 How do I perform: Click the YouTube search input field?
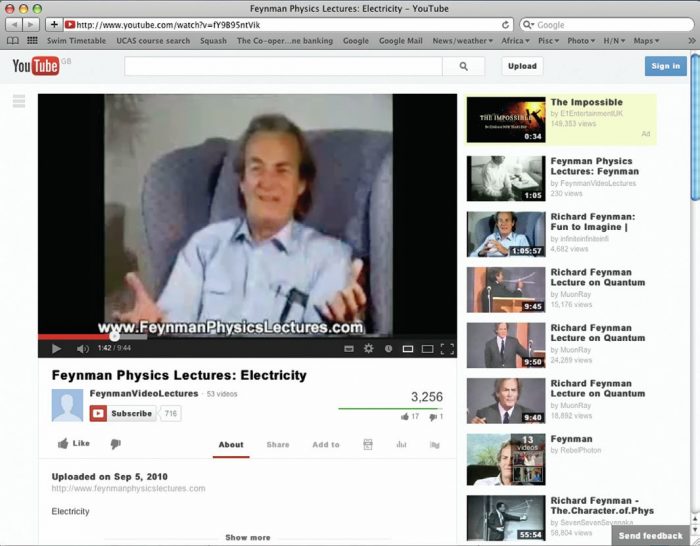coord(283,66)
